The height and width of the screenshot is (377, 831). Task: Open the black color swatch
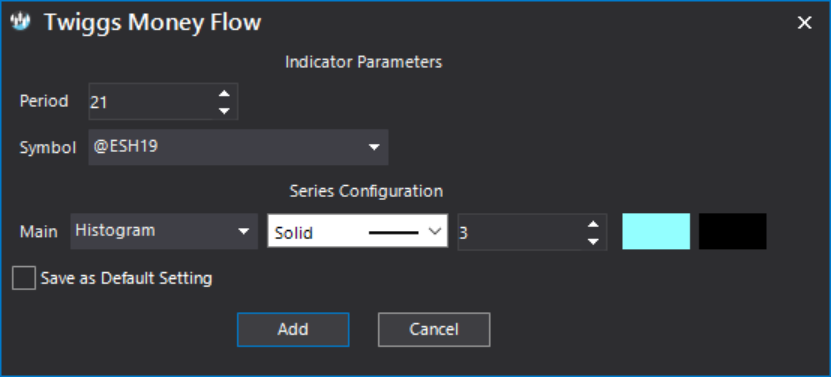tap(732, 231)
